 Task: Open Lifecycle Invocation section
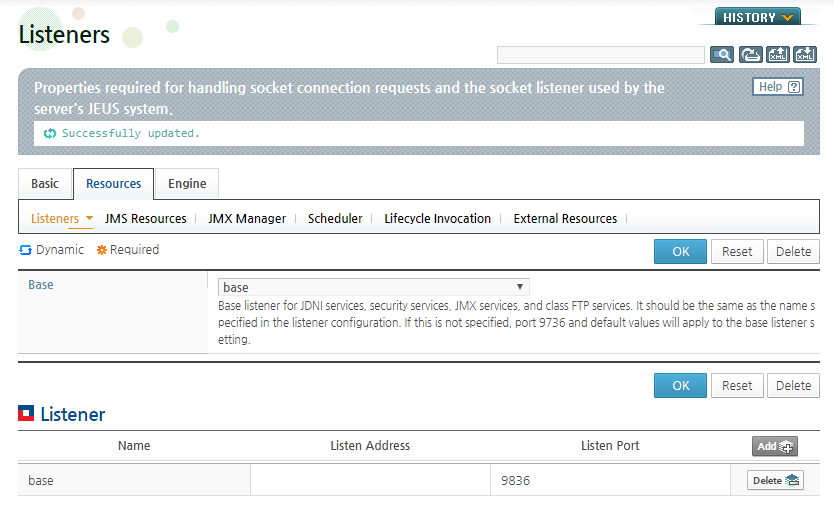[x=437, y=219]
